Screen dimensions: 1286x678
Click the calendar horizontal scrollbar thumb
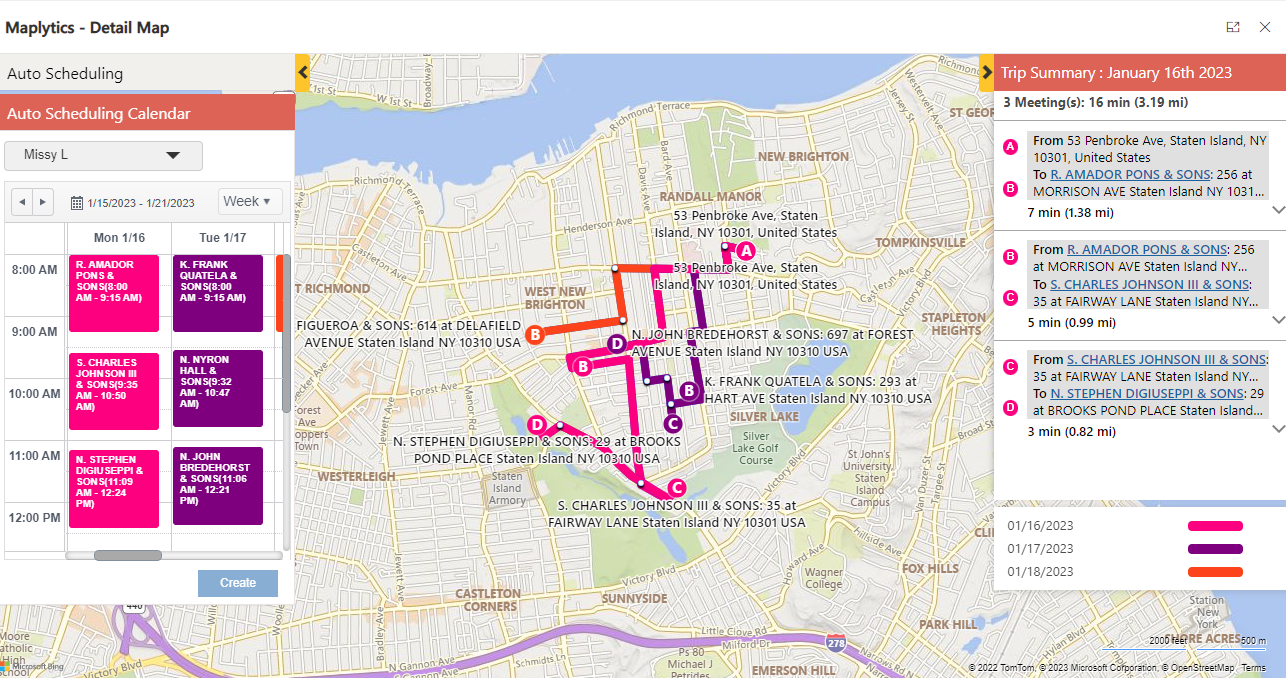128,555
